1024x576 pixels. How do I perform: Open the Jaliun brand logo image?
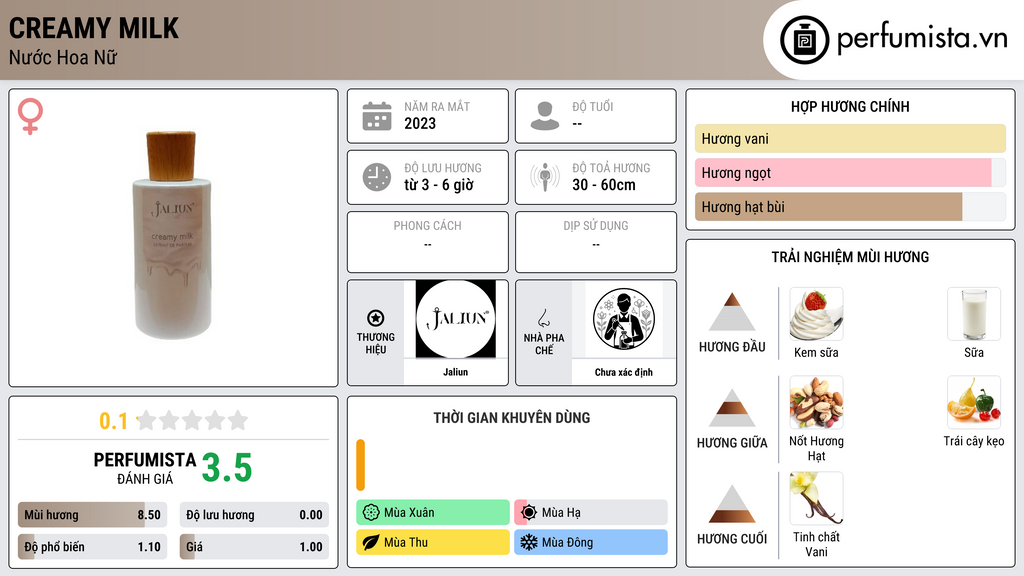[455, 319]
